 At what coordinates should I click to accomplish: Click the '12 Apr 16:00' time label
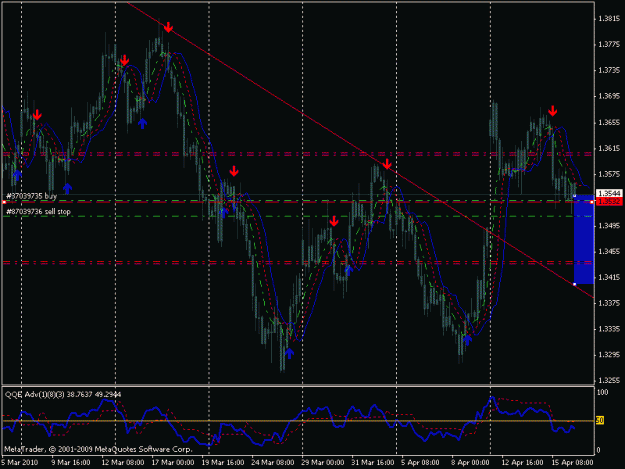(x=522, y=462)
